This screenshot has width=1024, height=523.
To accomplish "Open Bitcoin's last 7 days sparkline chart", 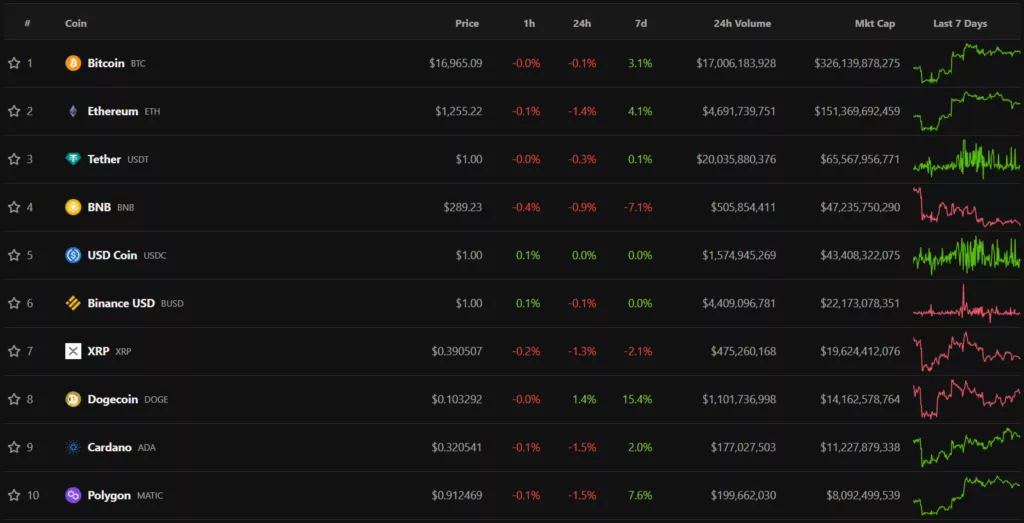I will coord(966,63).
